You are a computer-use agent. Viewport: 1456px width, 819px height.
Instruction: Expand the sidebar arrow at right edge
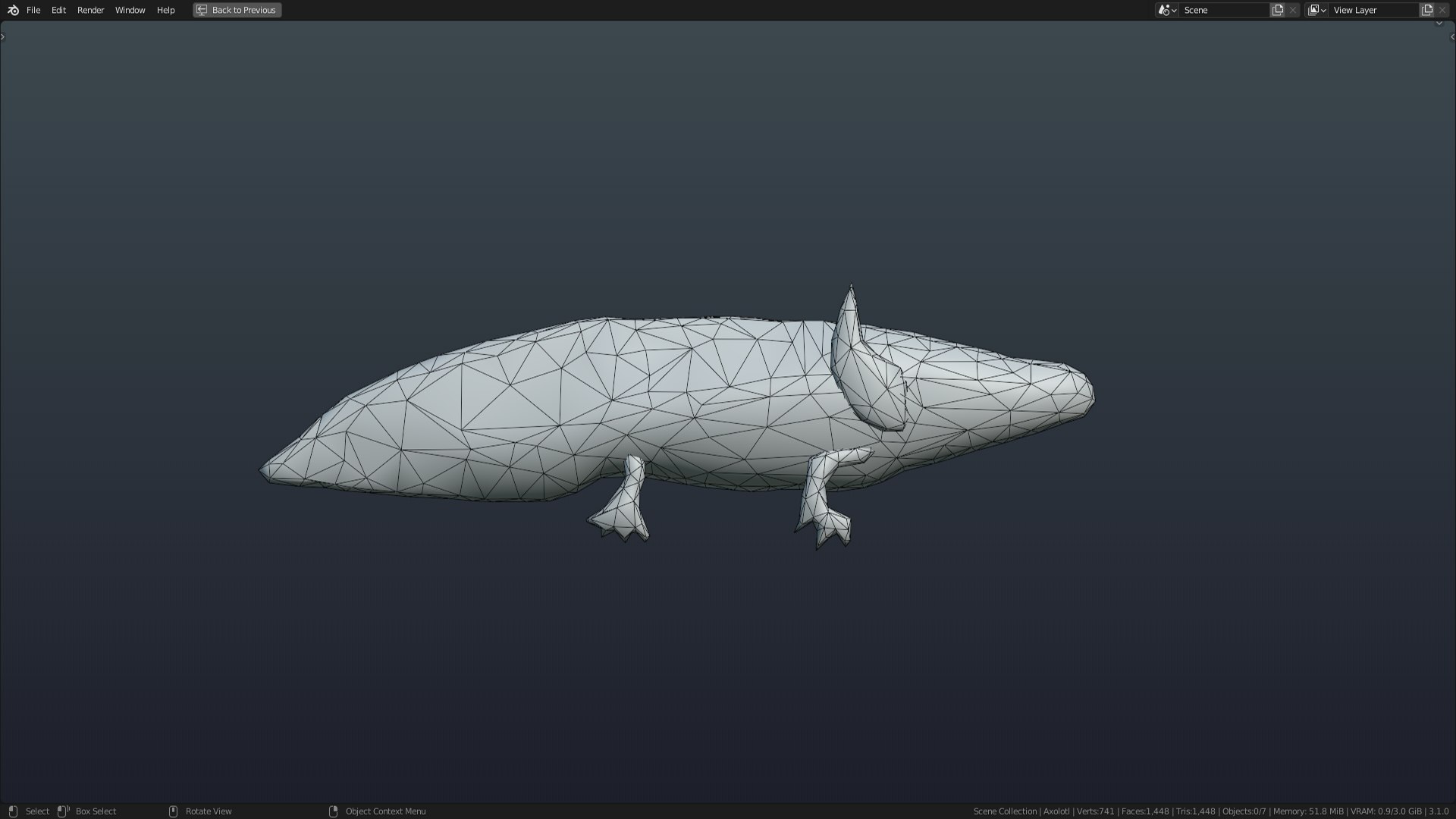pos(1452,36)
